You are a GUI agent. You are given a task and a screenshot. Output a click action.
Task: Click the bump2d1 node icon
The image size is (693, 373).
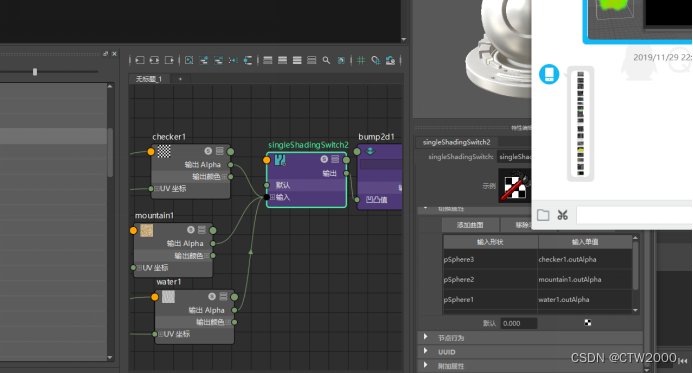click(x=369, y=152)
